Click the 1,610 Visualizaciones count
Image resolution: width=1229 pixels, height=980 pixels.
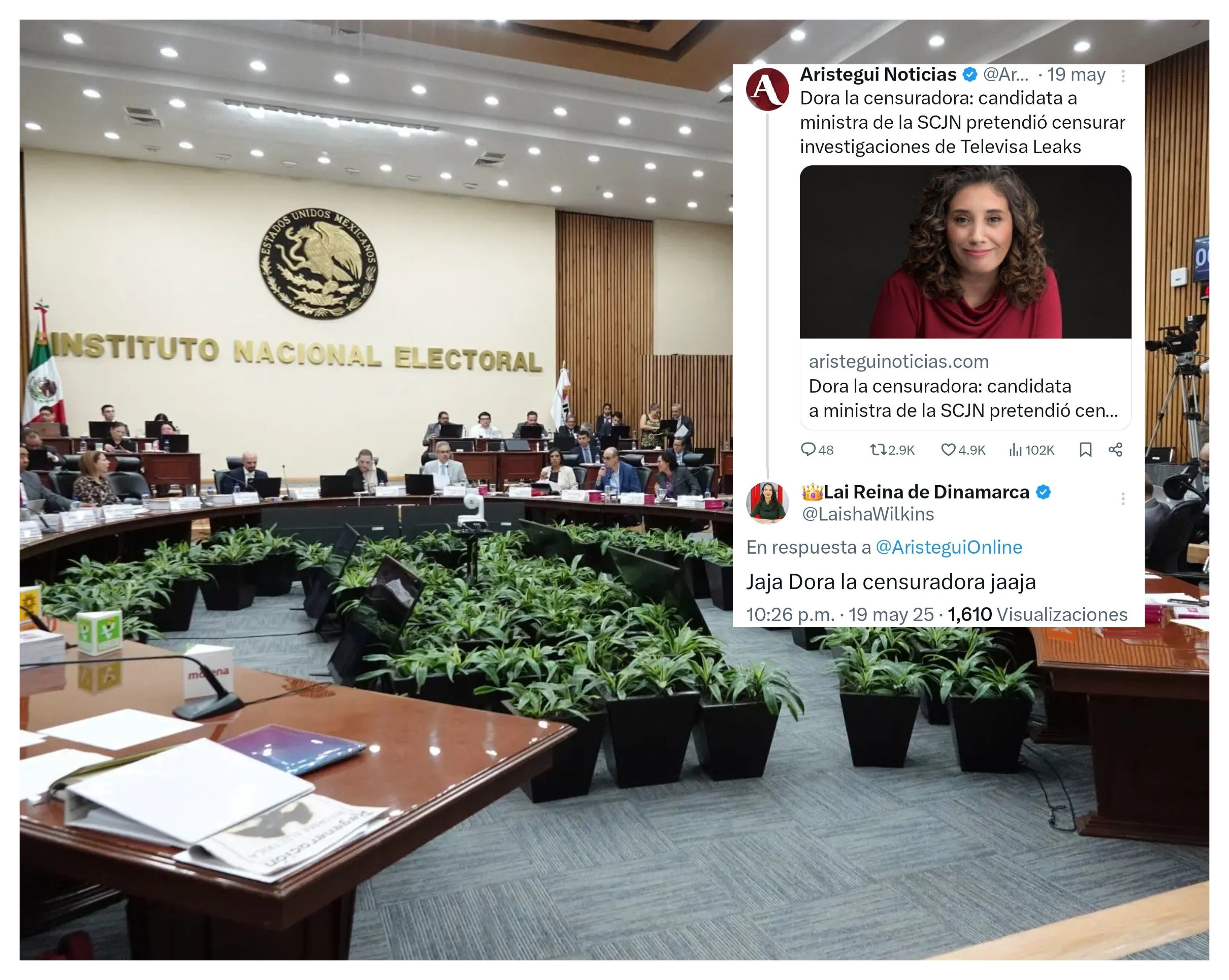point(1037,614)
